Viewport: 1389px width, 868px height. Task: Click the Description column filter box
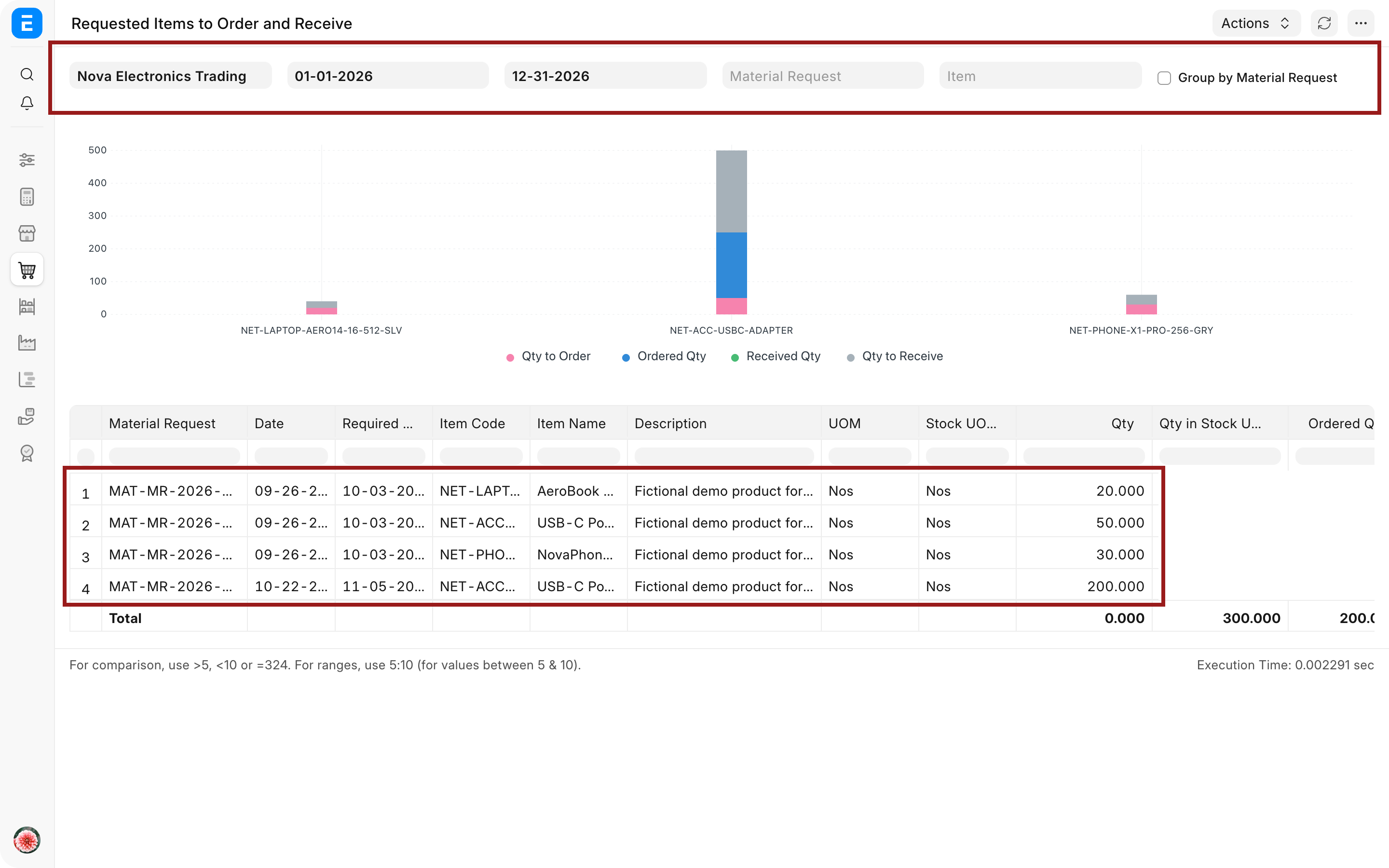pyautogui.click(x=724, y=456)
